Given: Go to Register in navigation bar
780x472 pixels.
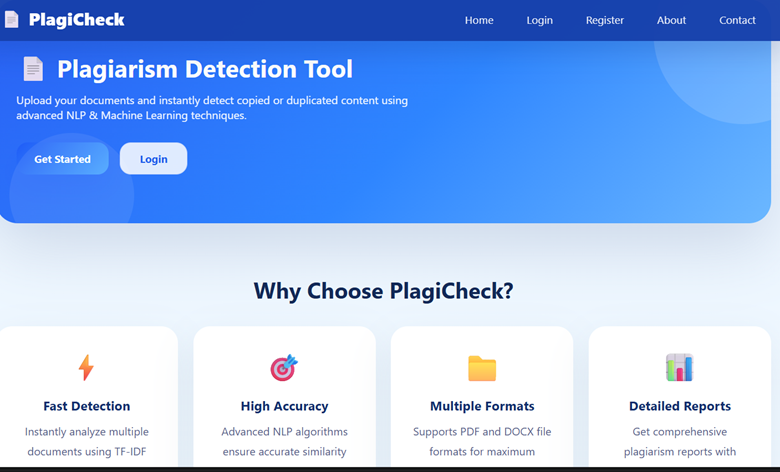Looking at the screenshot, I should 604,20.
